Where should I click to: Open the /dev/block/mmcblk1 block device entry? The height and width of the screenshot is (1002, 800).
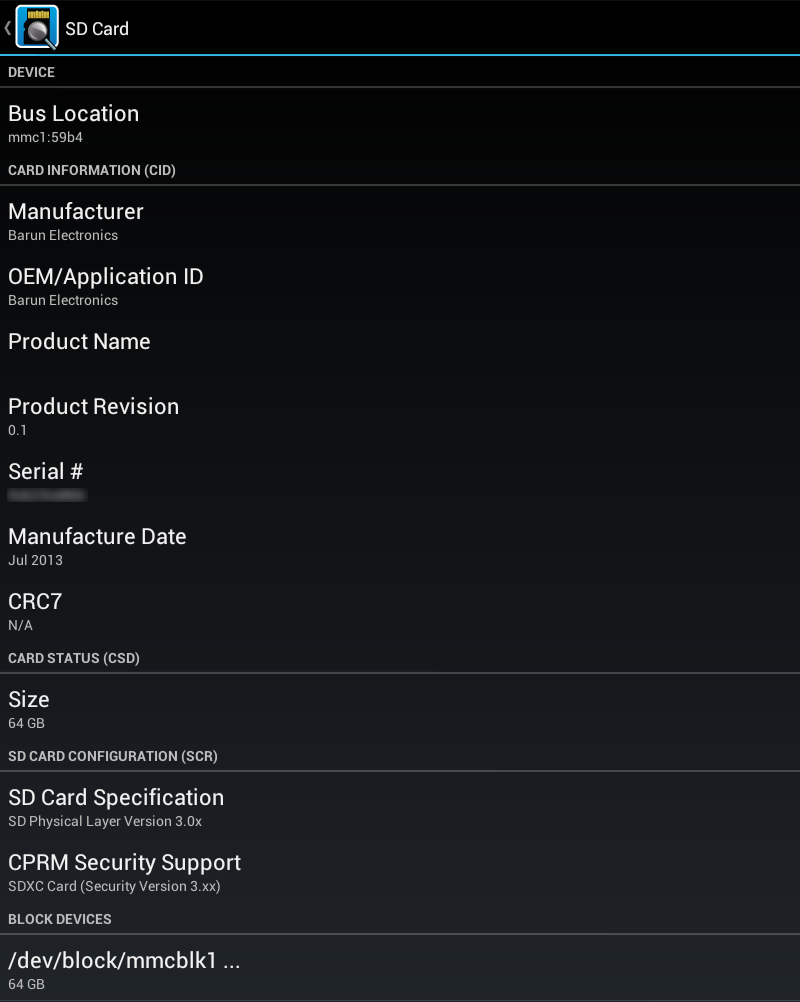click(400, 971)
